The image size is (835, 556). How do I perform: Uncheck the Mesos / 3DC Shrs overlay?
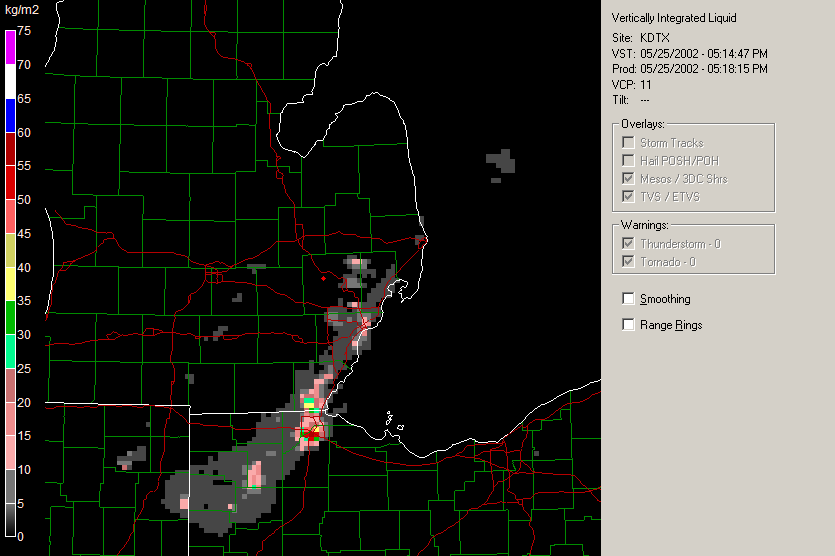(x=628, y=178)
